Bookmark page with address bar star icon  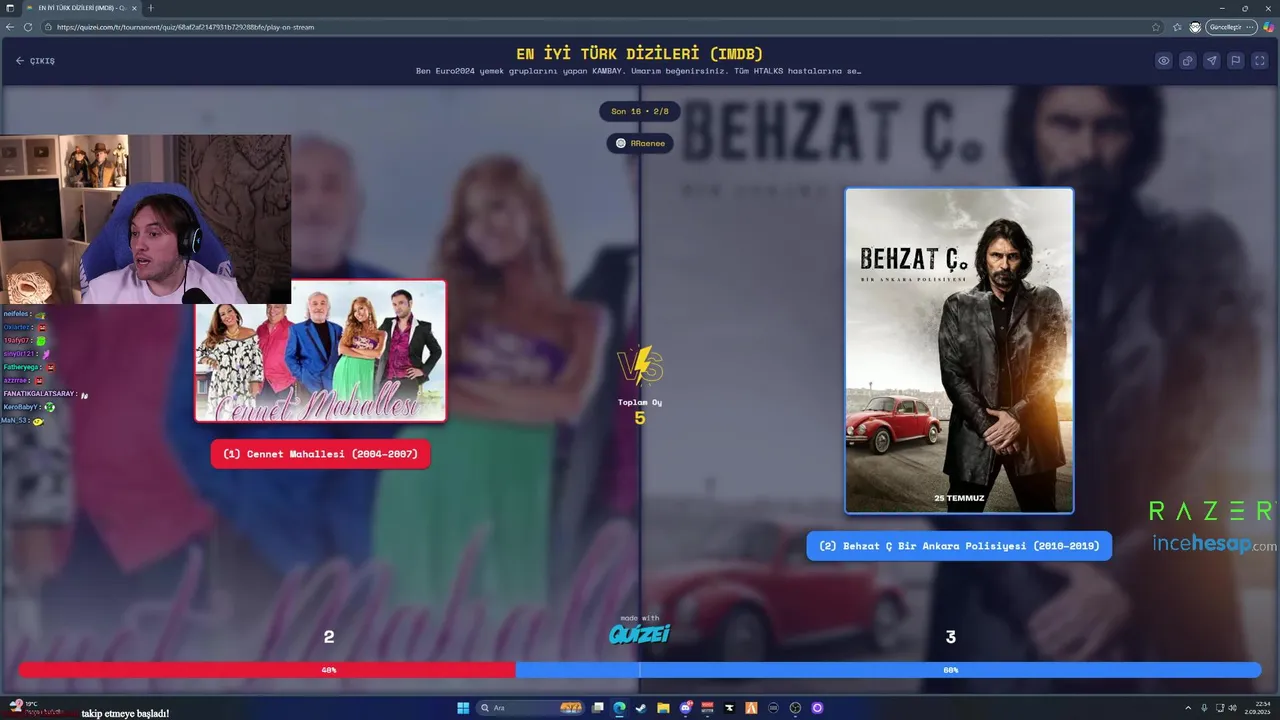1156,27
